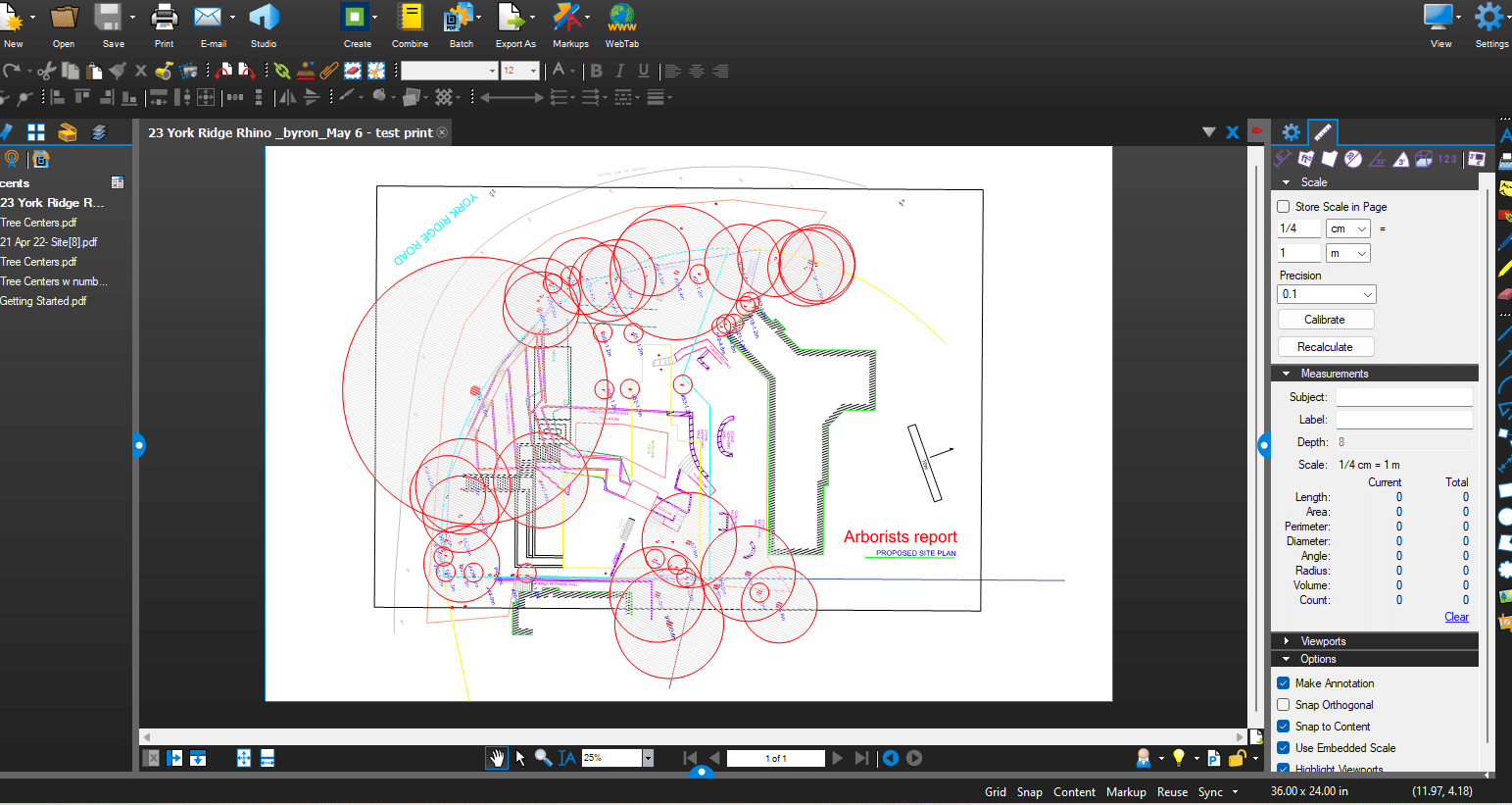Screen dimensions: 1512x805
Task: Open the Markups toolbar icon
Action: point(566,18)
